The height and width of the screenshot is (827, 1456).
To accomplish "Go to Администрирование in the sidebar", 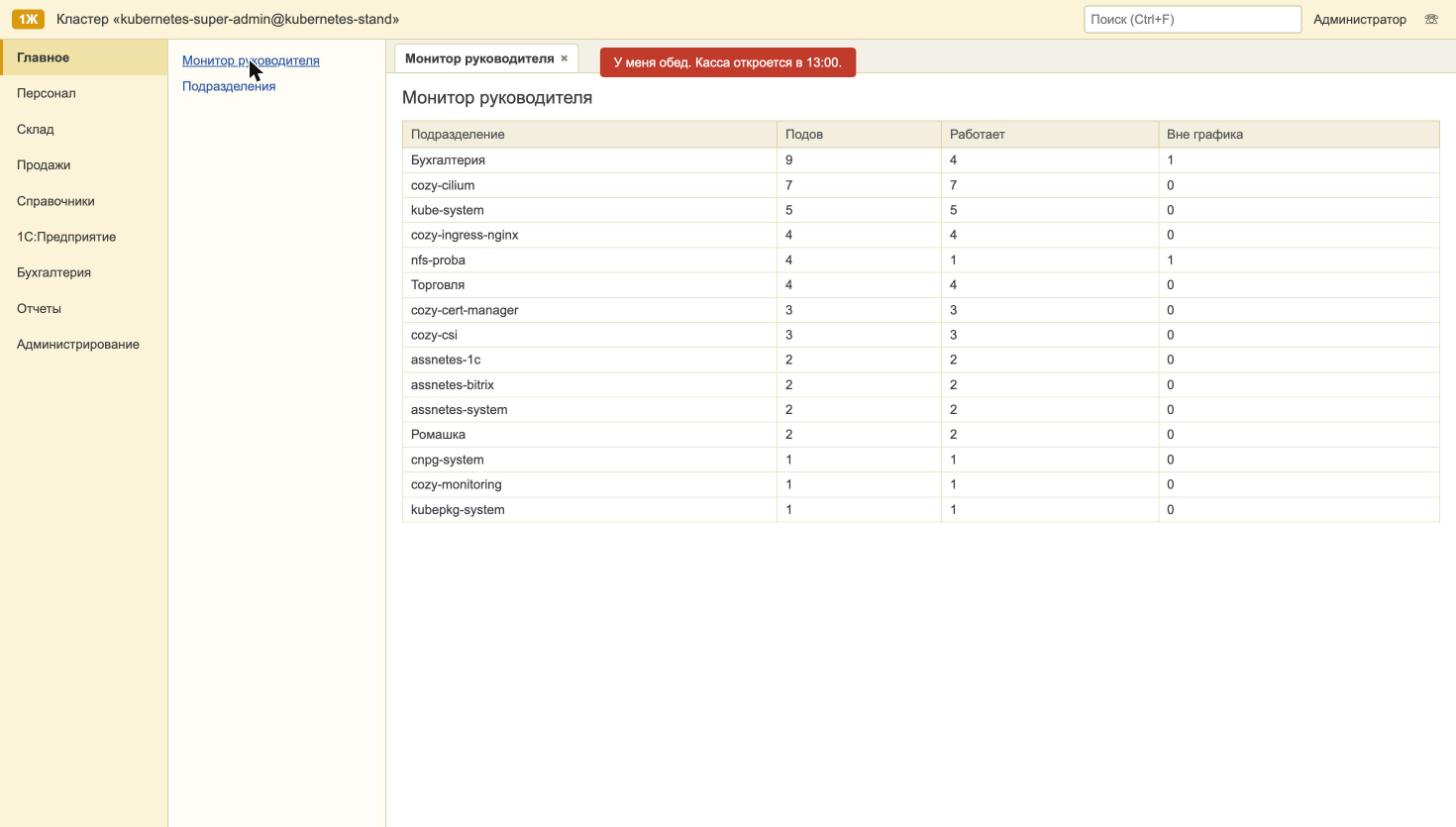I will tap(84, 344).
